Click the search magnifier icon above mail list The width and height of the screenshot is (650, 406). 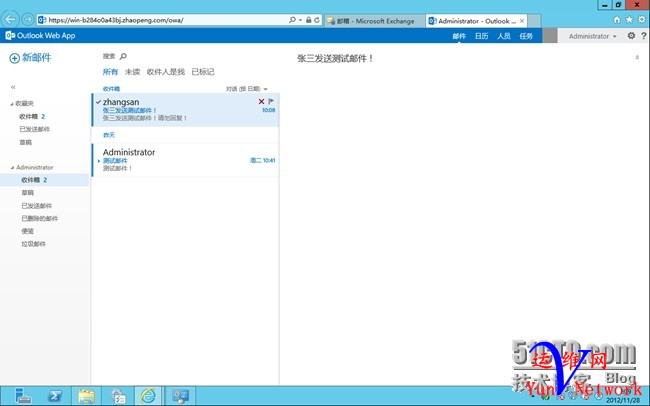123,56
